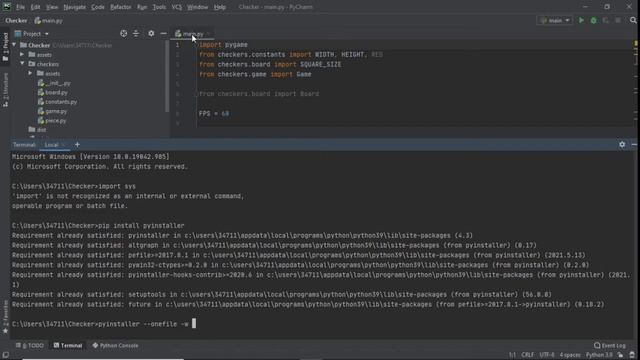Open the Tools menu
The image size is (640, 360).
pyautogui.click(x=159, y=7)
